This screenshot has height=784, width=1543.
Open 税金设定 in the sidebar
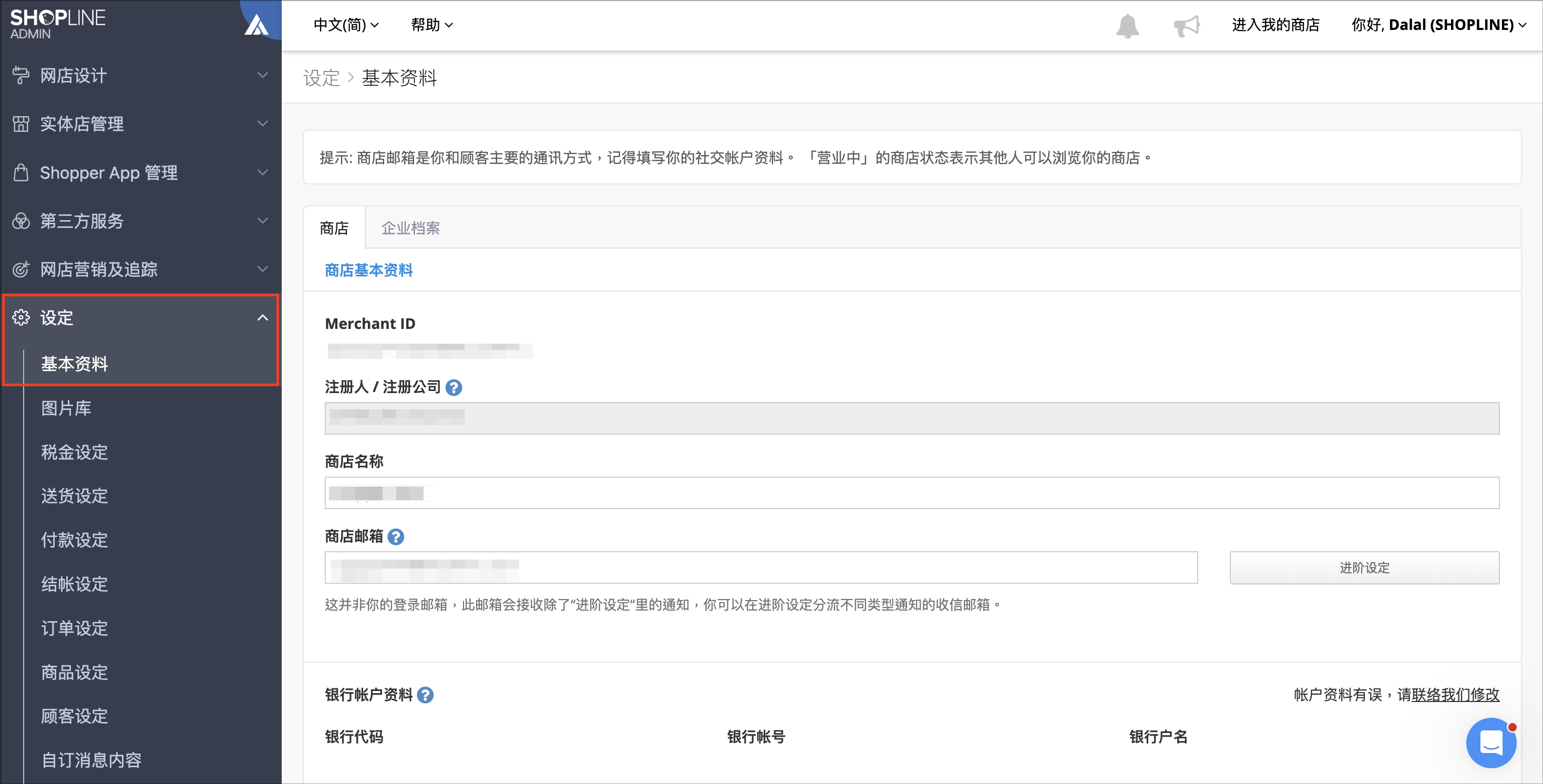74,452
